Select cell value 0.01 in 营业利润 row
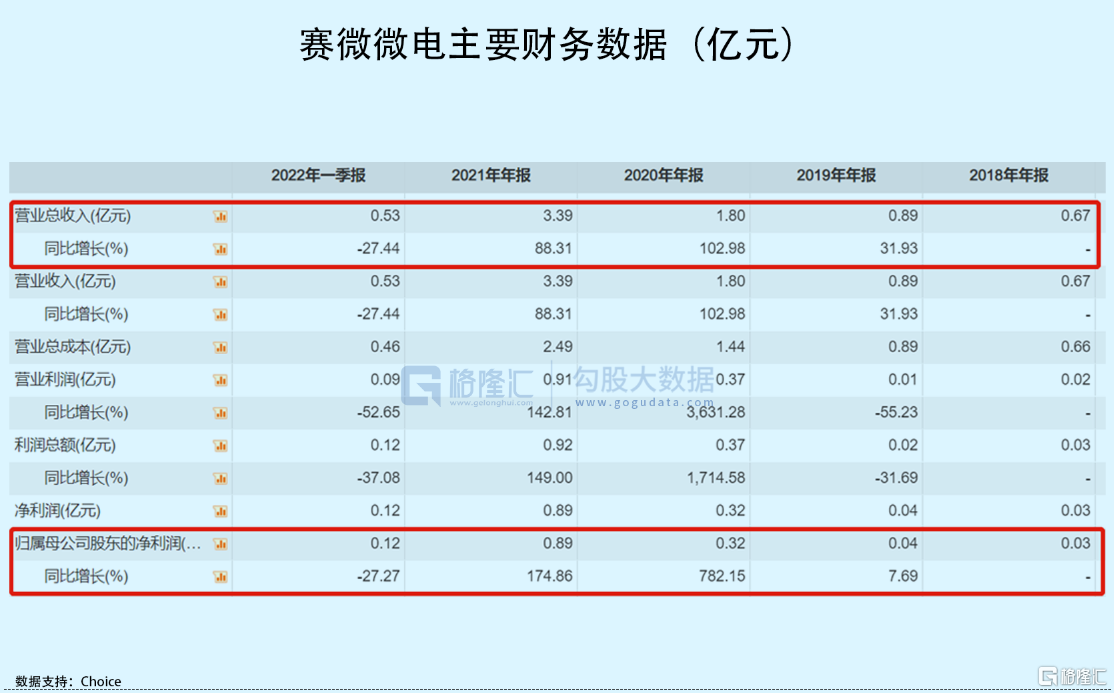The height and width of the screenshot is (693, 1114). pyautogui.click(x=903, y=380)
